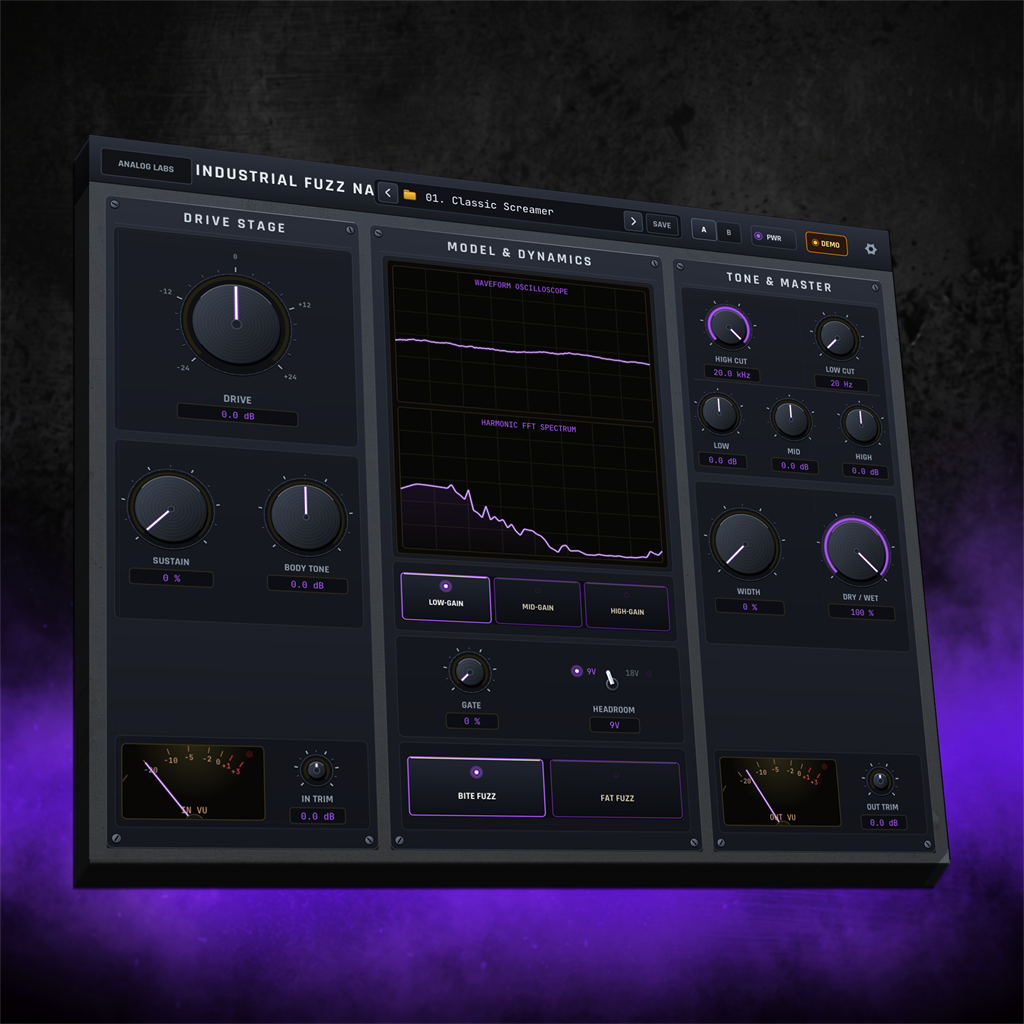Open the preset folder browser icon

409,195
